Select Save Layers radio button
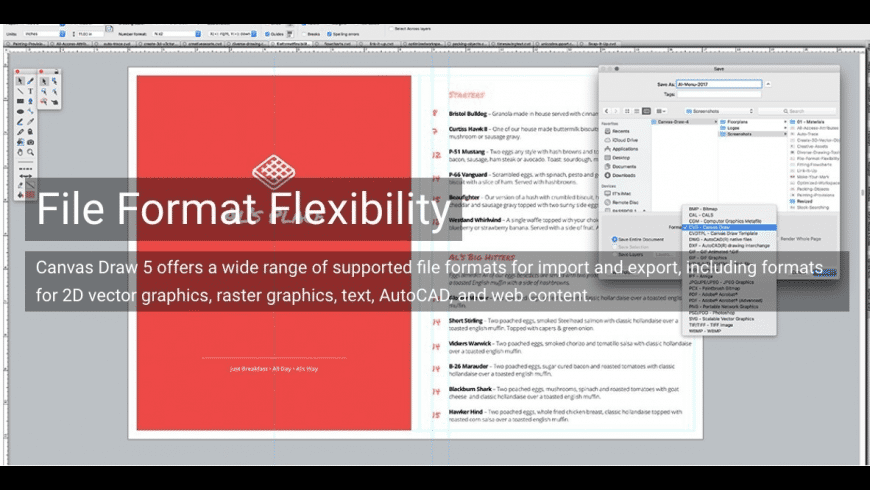This screenshot has height=490, width=870. click(x=614, y=254)
